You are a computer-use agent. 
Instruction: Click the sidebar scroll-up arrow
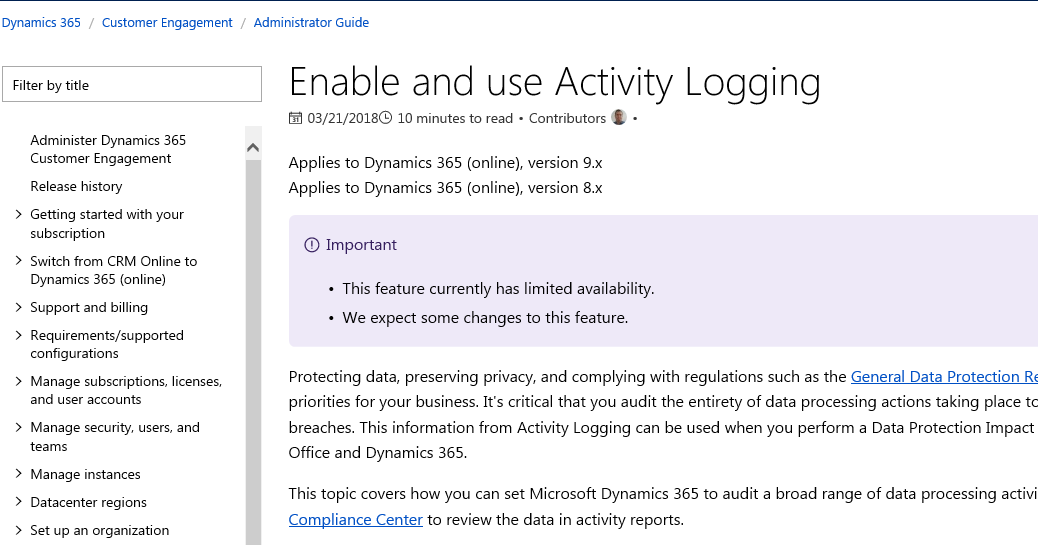253,148
